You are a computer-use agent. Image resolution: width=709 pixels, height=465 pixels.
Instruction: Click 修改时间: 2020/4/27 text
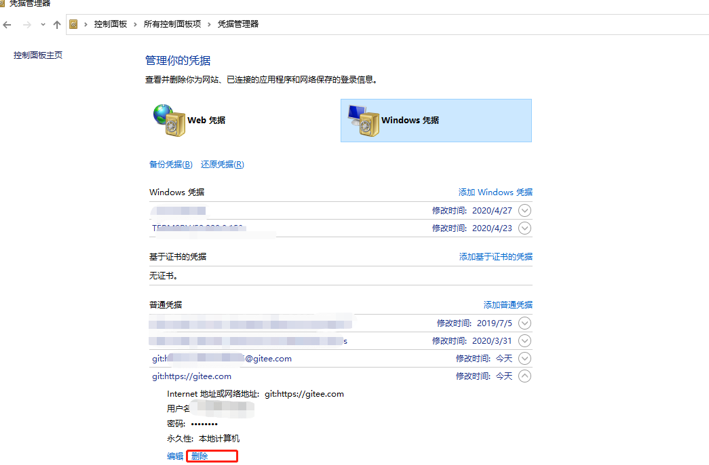(472, 211)
